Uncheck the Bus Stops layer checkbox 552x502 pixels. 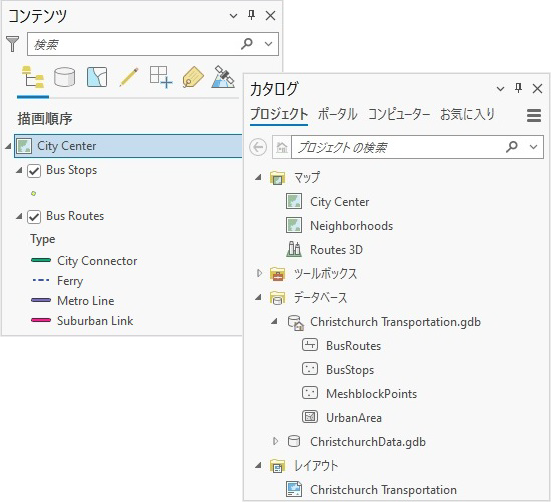[34, 171]
